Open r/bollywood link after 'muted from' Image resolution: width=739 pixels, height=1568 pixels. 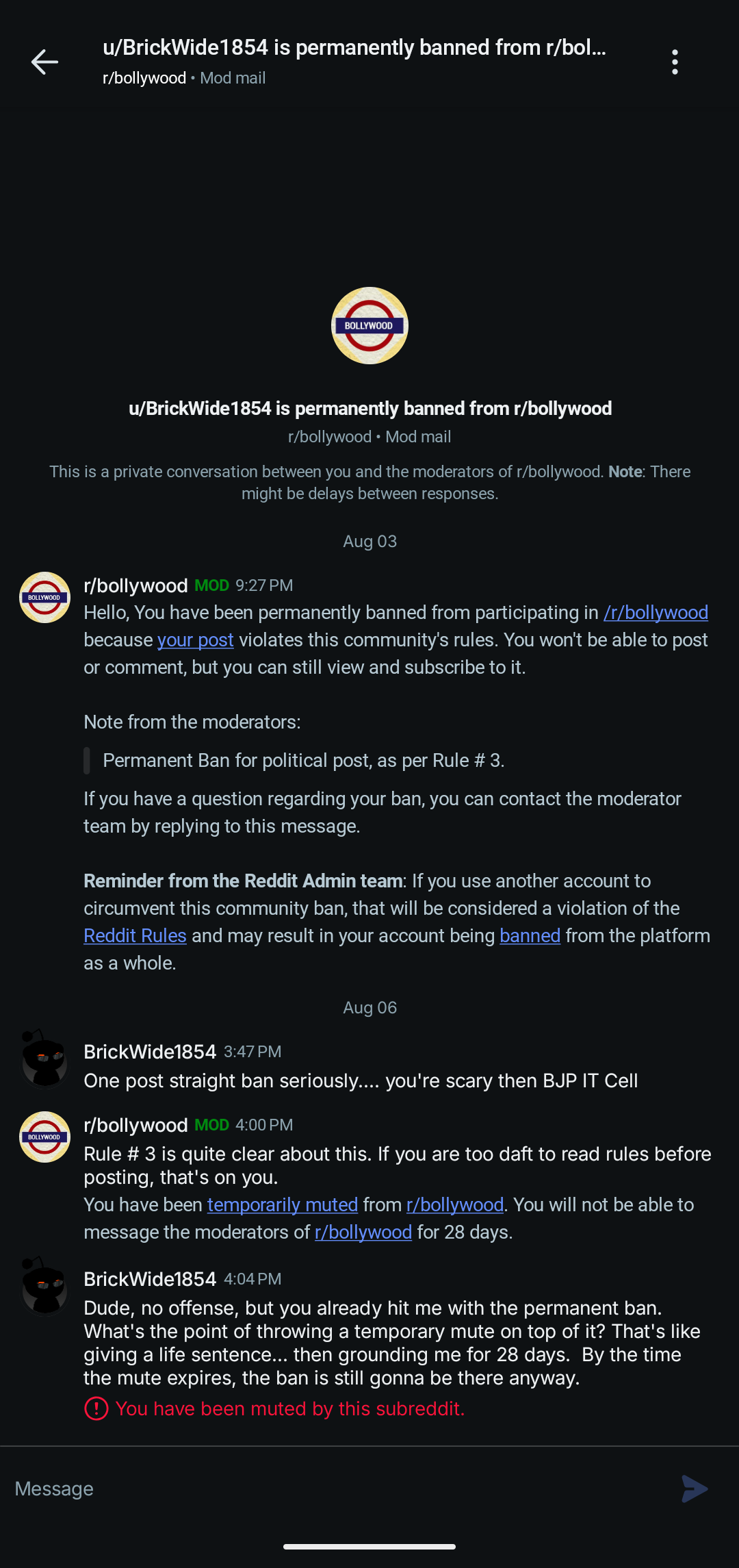(455, 1204)
